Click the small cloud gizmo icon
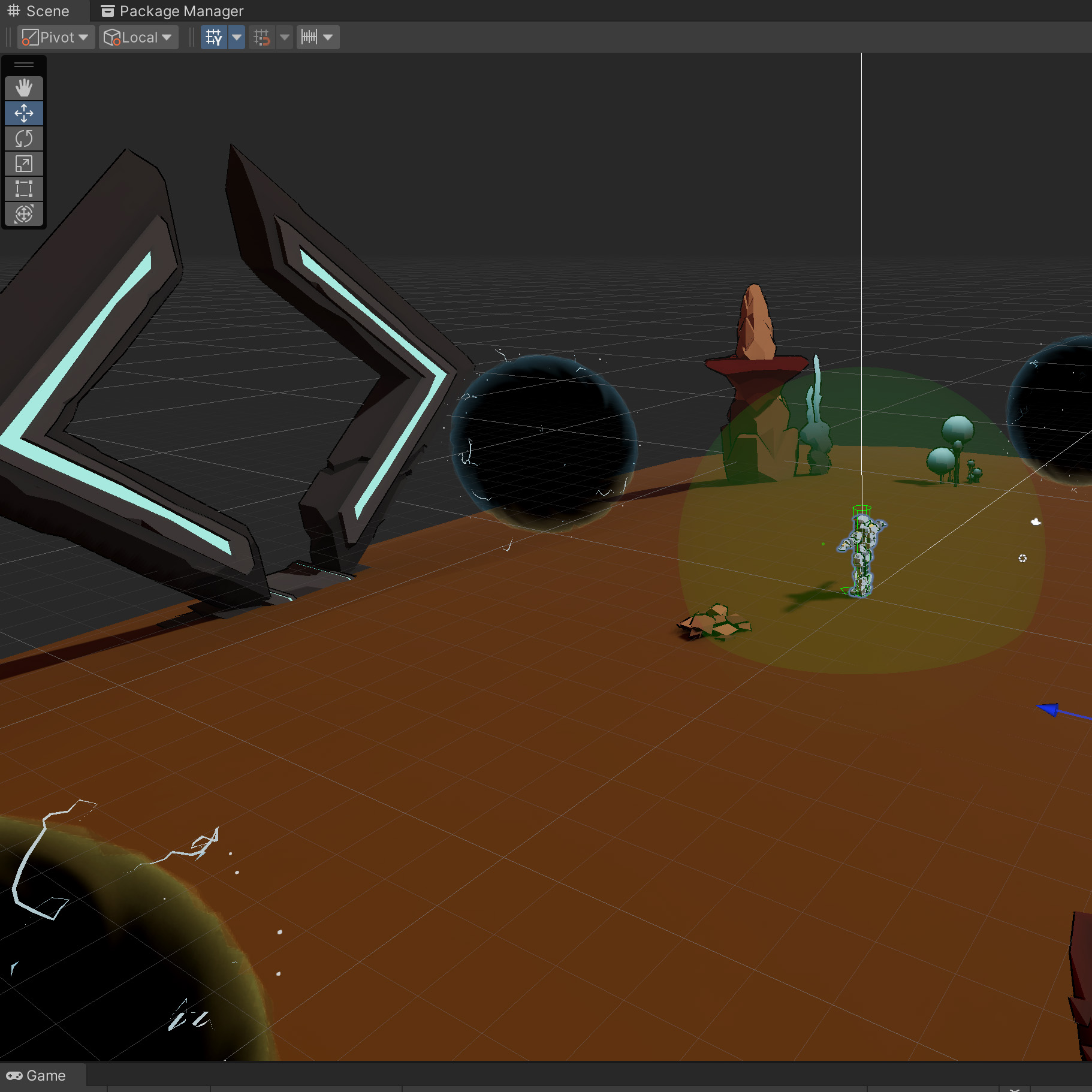The image size is (1092, 1092). pyautogui.click(x=1035, y=522)
